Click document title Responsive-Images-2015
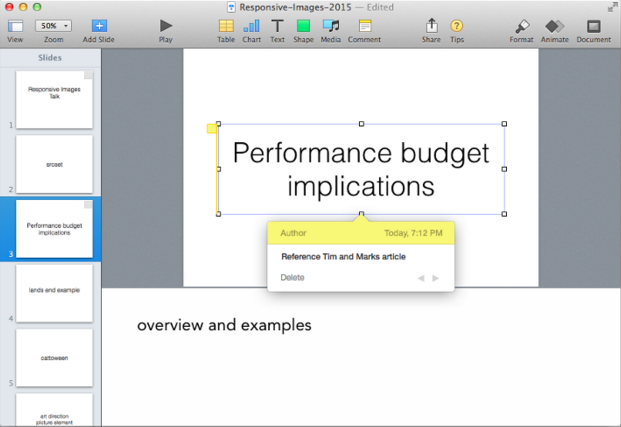 tap(295, 7)
